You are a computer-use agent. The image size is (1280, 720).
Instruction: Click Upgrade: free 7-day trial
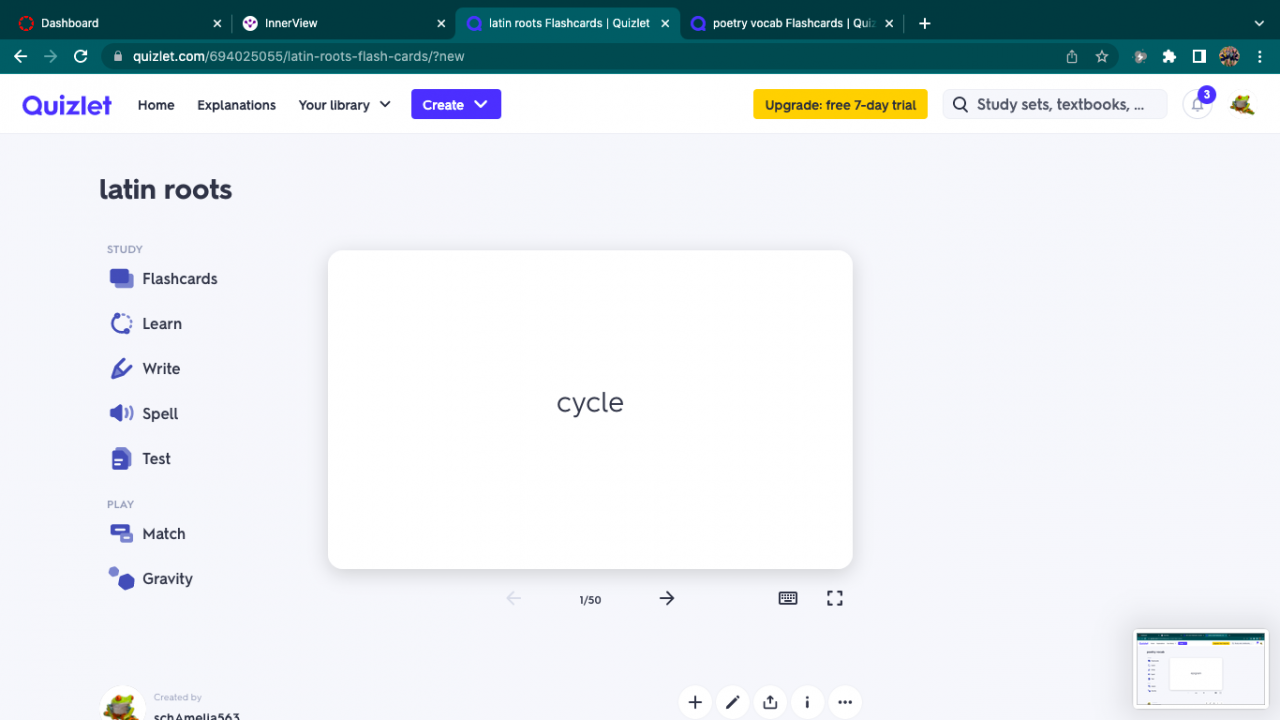coord(840,104)
